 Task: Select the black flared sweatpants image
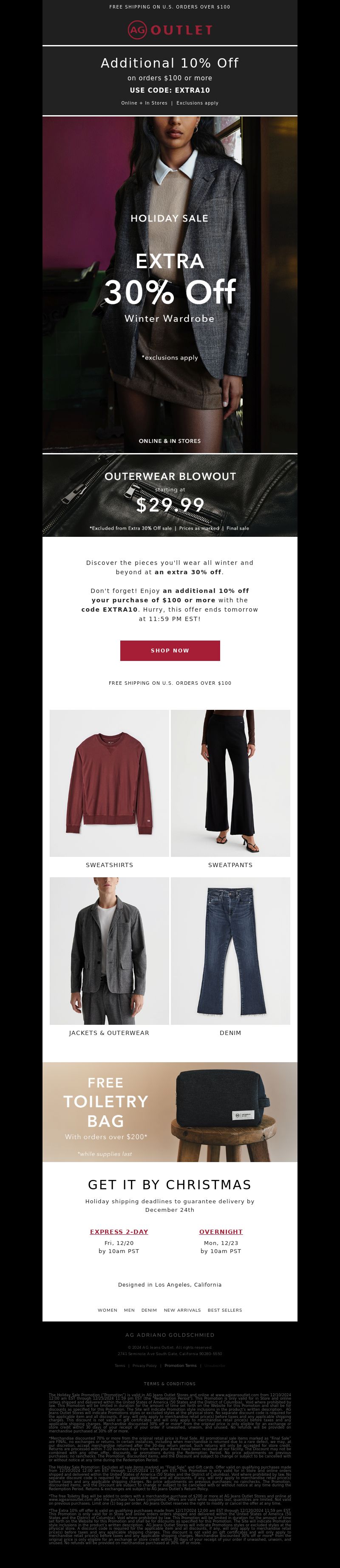pos(230,783)
